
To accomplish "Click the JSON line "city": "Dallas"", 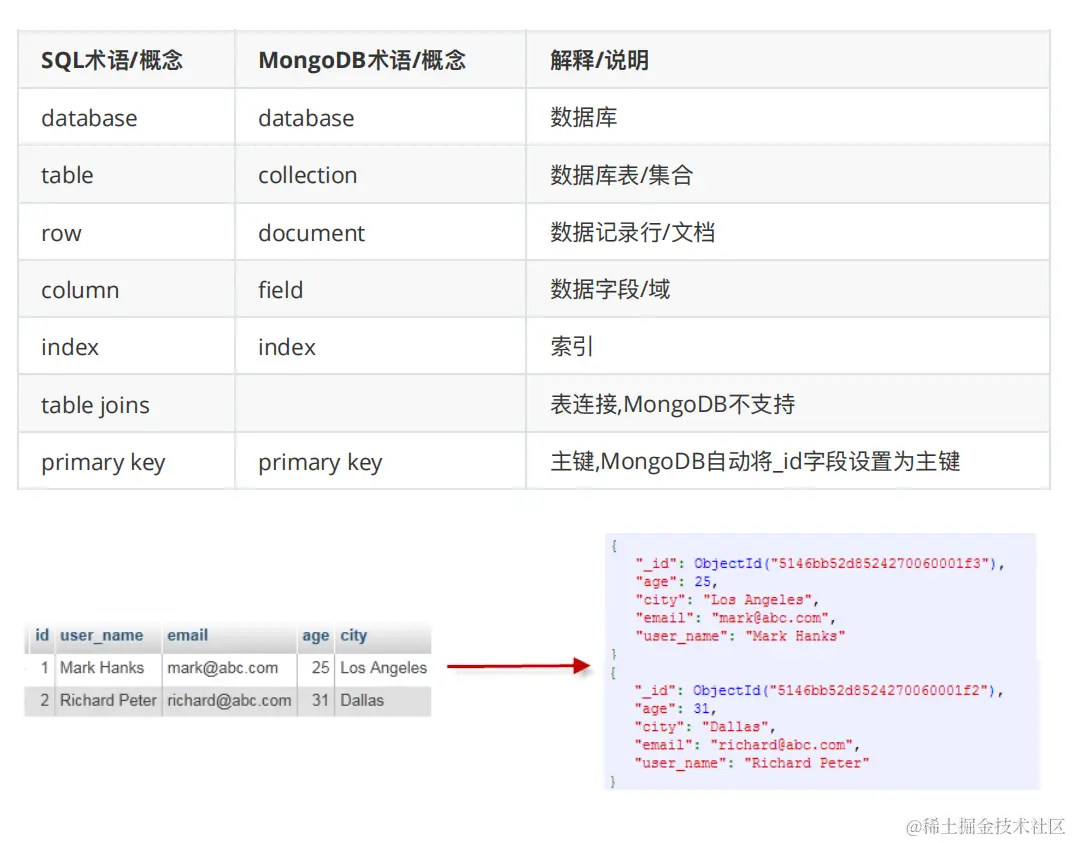I will pyautogui.click(x=704, y=727).
